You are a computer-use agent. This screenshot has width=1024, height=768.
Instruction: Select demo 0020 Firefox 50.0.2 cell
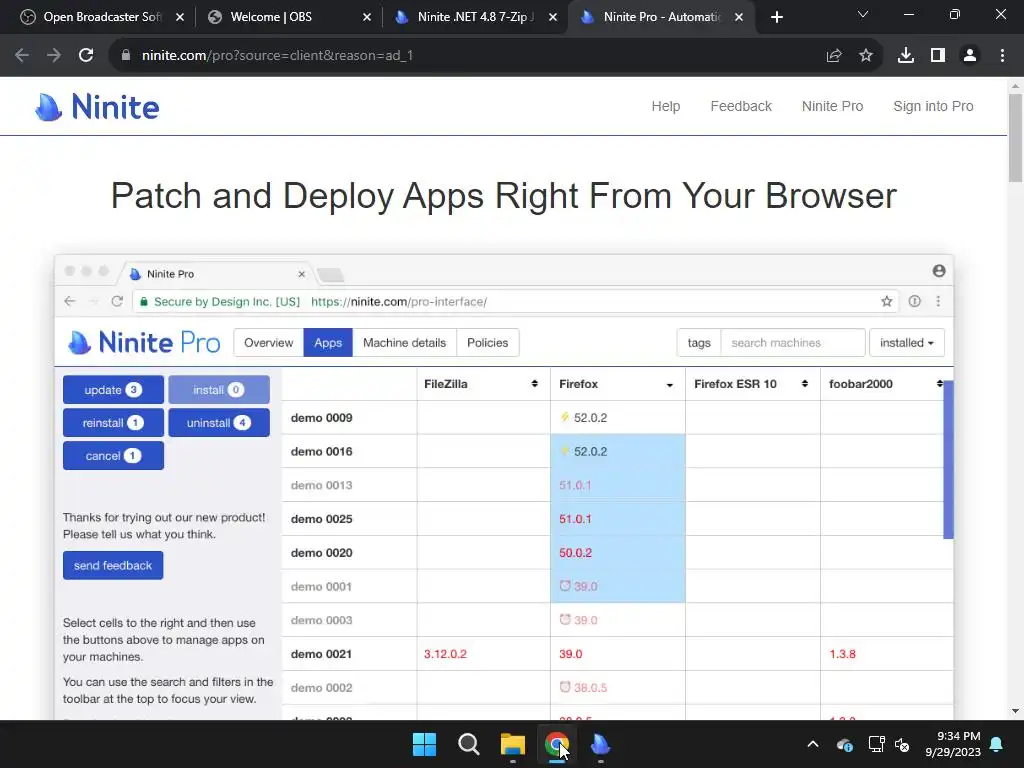(618, 552)
